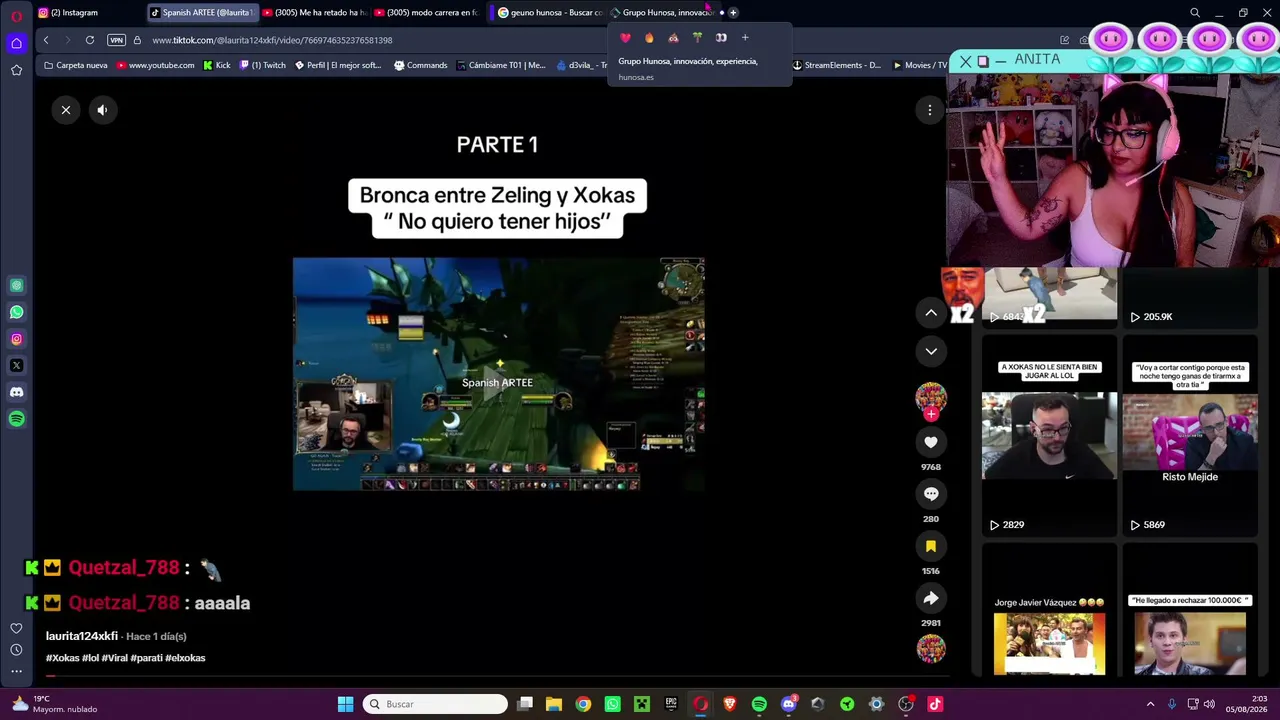Open the Windows Start menu
This screenshot has height=720, width=1280.
click(345, 704)
